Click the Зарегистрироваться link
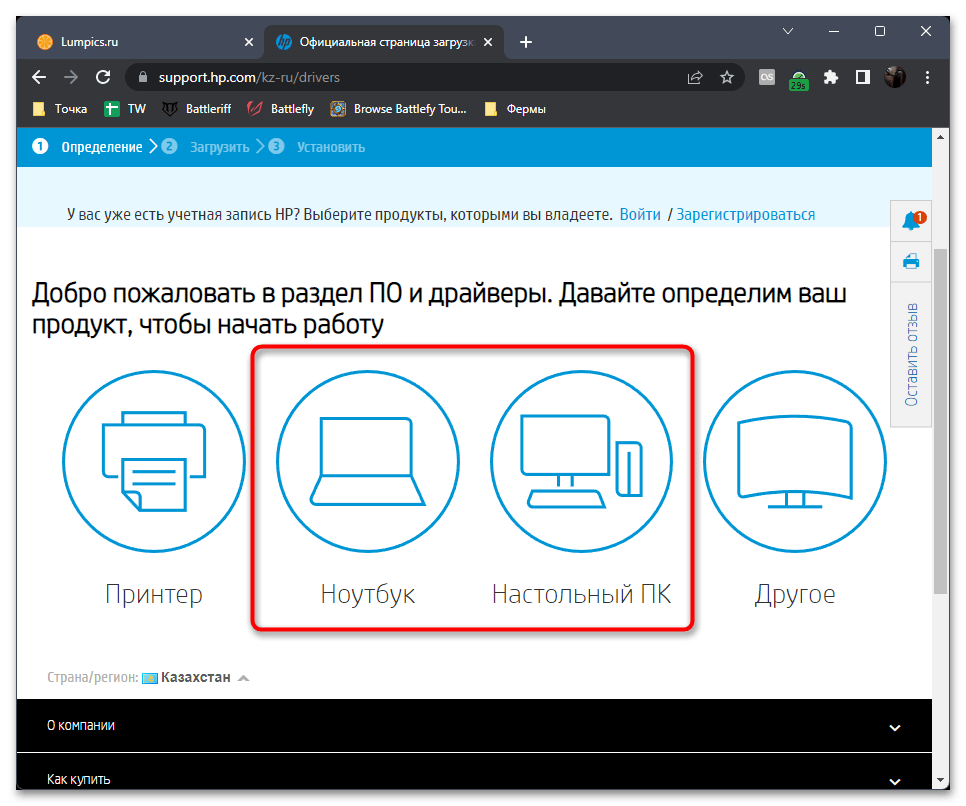 745,214
